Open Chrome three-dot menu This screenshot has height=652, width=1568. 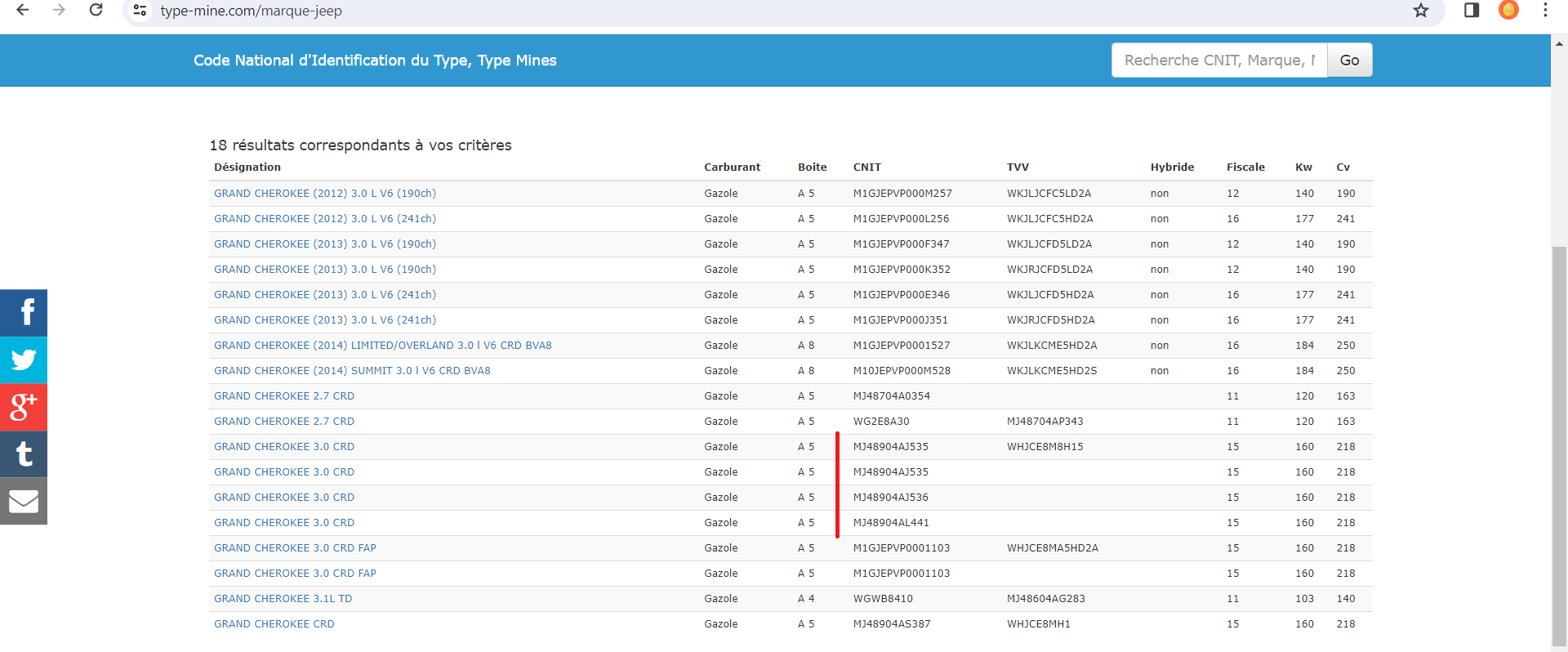tap(1545, 11)
